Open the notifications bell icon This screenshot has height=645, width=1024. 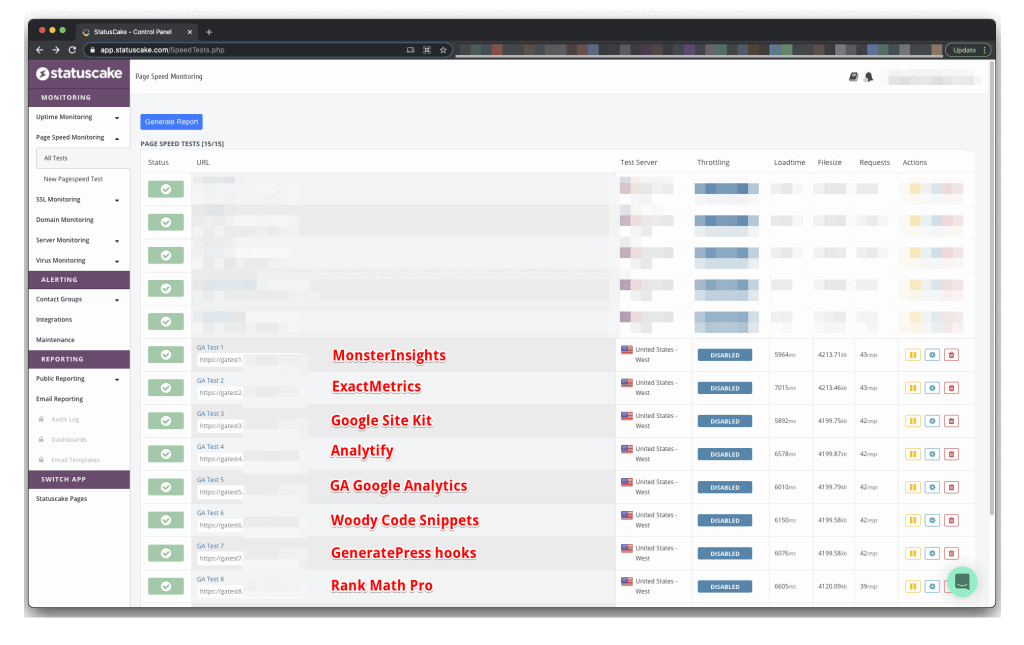(x=869, y=77)
